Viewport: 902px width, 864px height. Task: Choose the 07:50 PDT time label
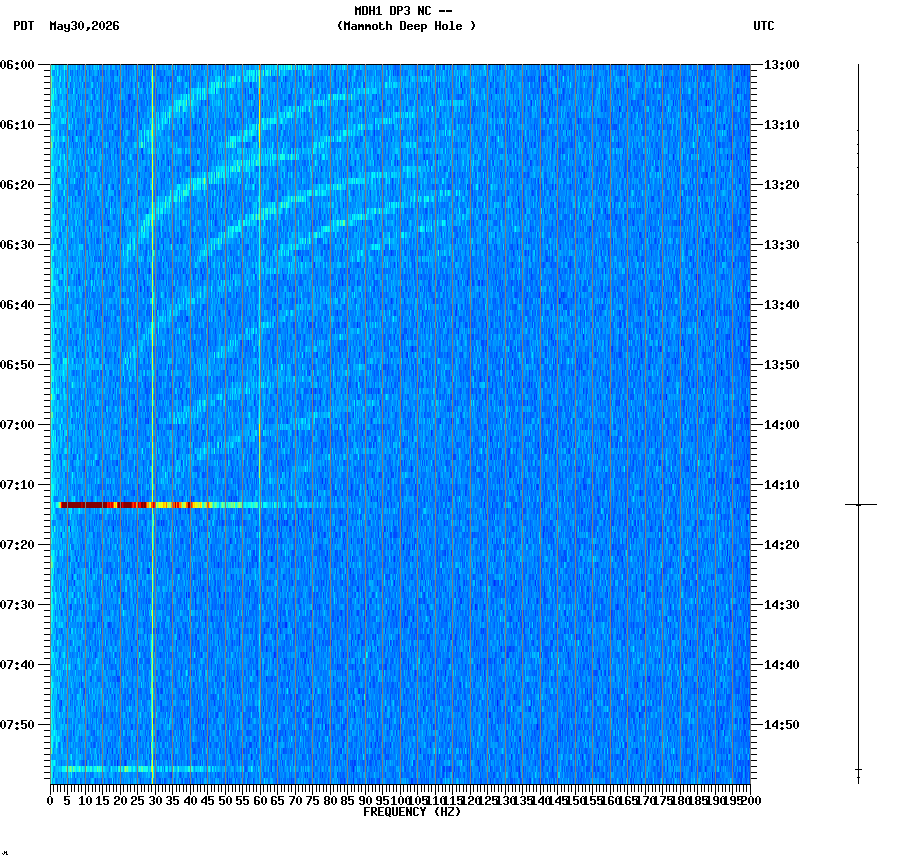tap(17, 725)
